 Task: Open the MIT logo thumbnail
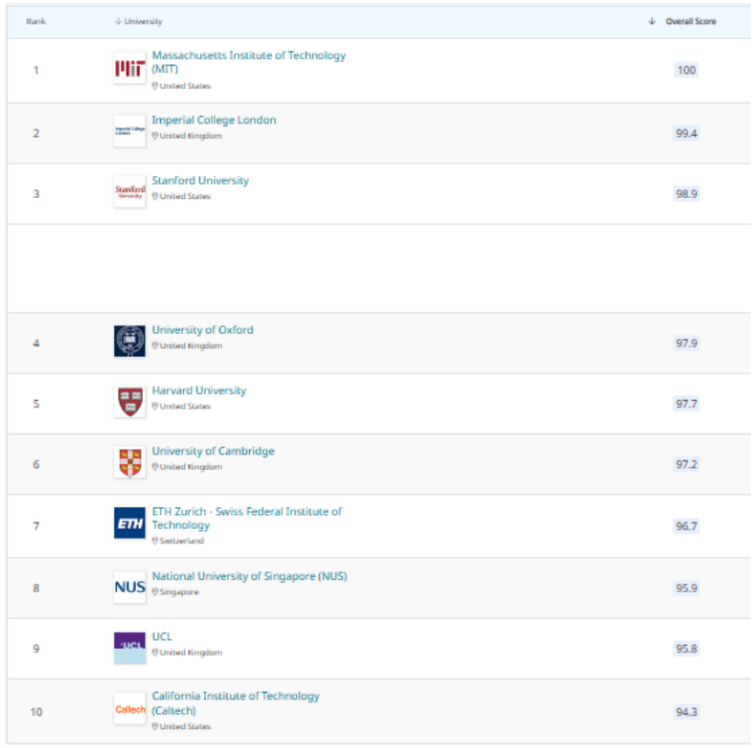pos(130,68)
